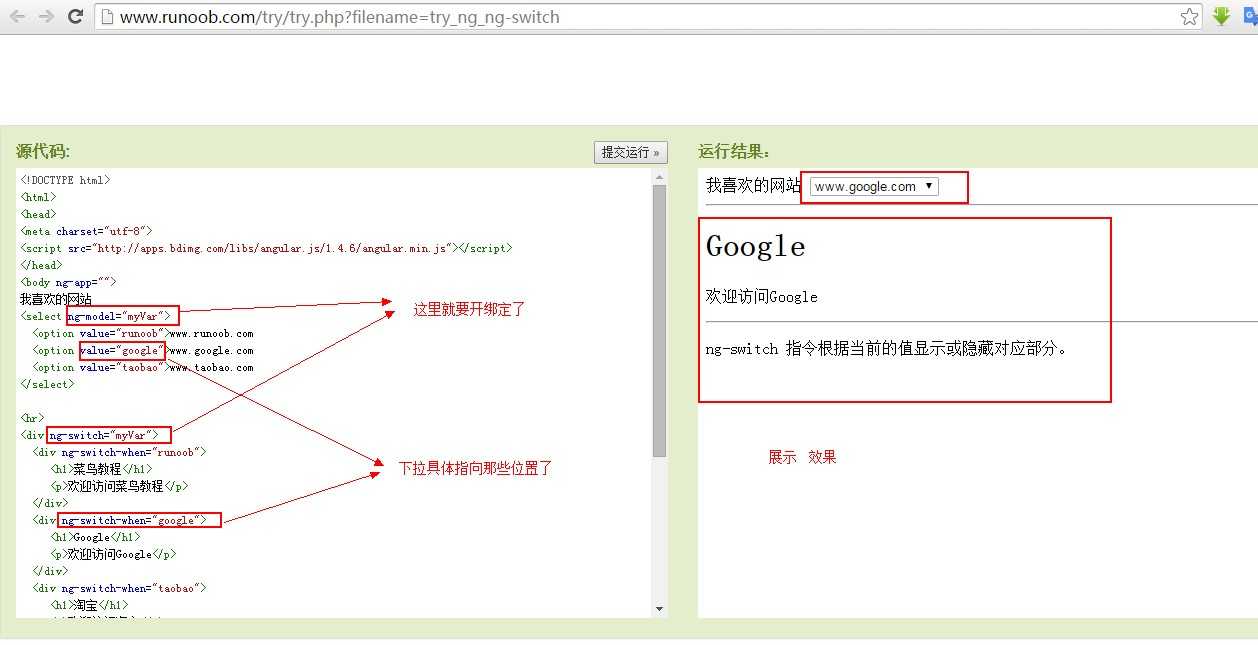Click the body ng-app code line

[68, 282]
